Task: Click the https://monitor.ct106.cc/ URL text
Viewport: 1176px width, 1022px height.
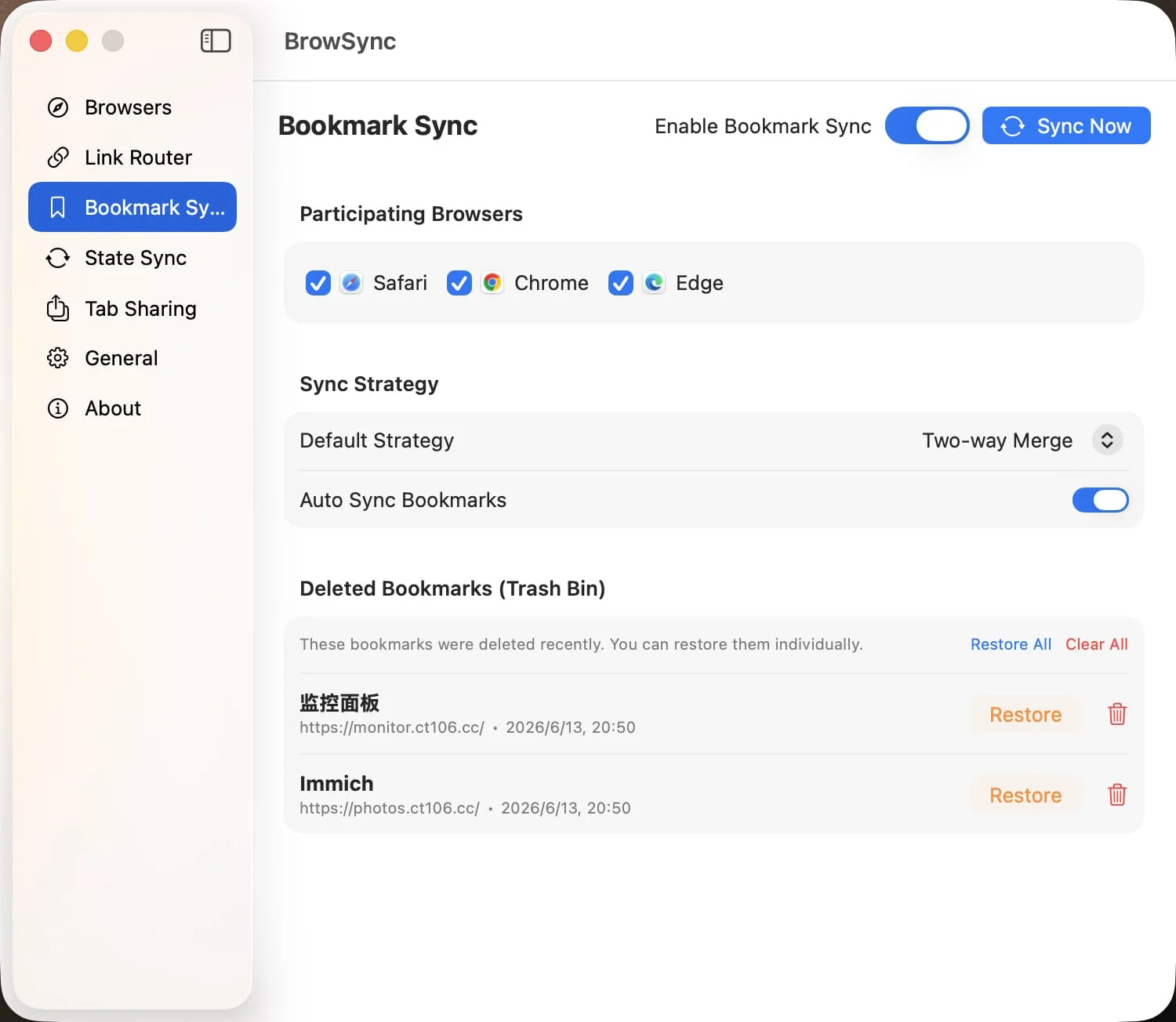Action: [x=392, y=727]
